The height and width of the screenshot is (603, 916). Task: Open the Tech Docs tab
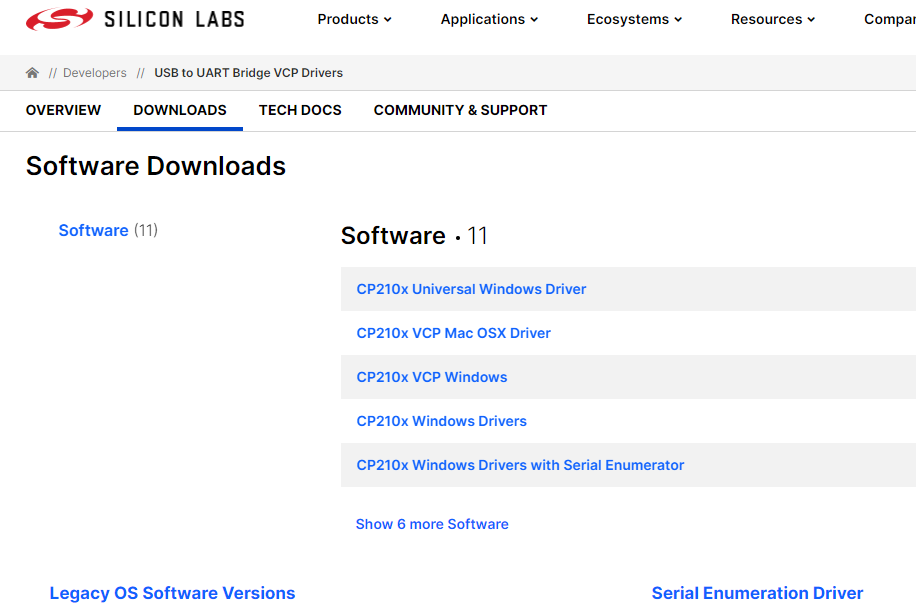300,110
